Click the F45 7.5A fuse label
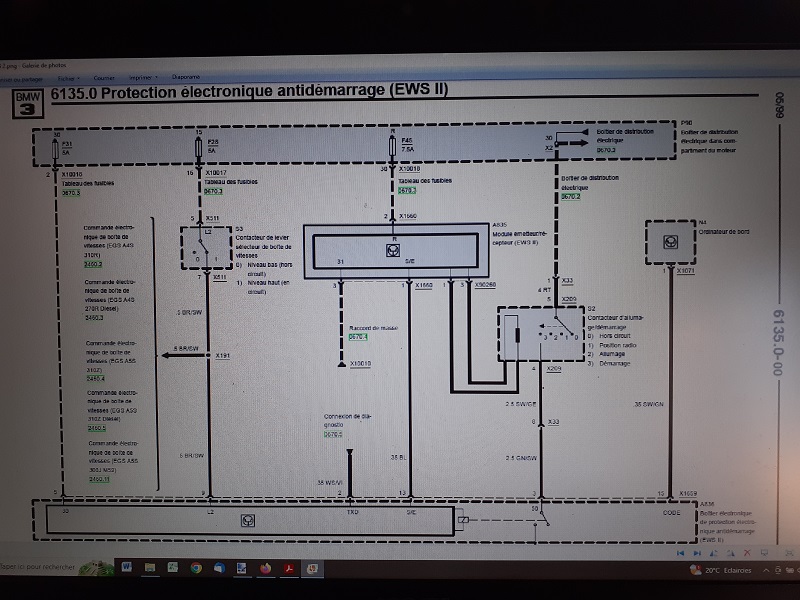Viewport: 800px width, 600px height. 407,144
